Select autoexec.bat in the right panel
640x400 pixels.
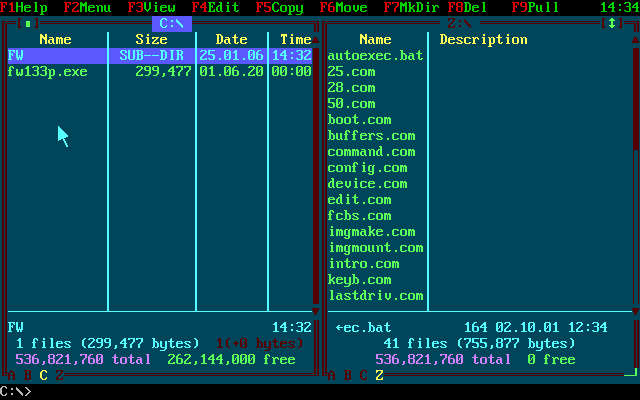tap(375, 55)
